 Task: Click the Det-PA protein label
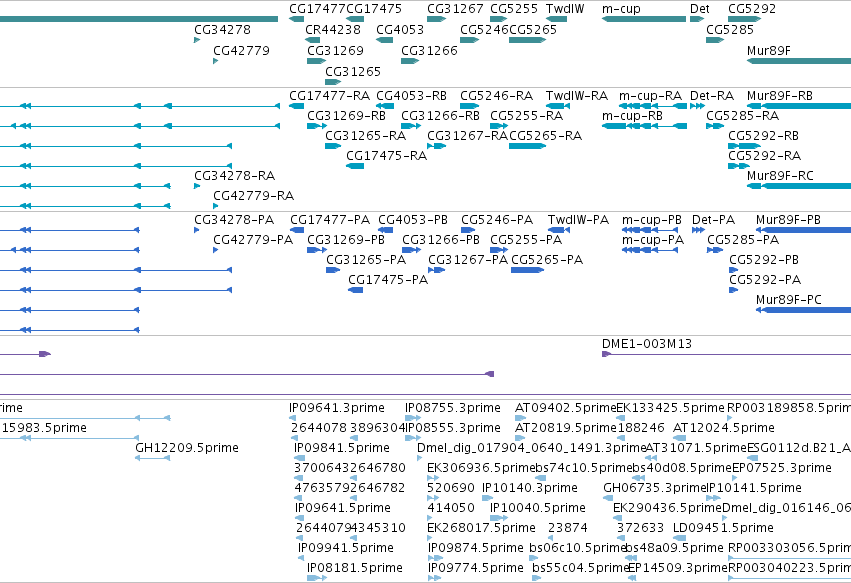(x=713, y=220)
